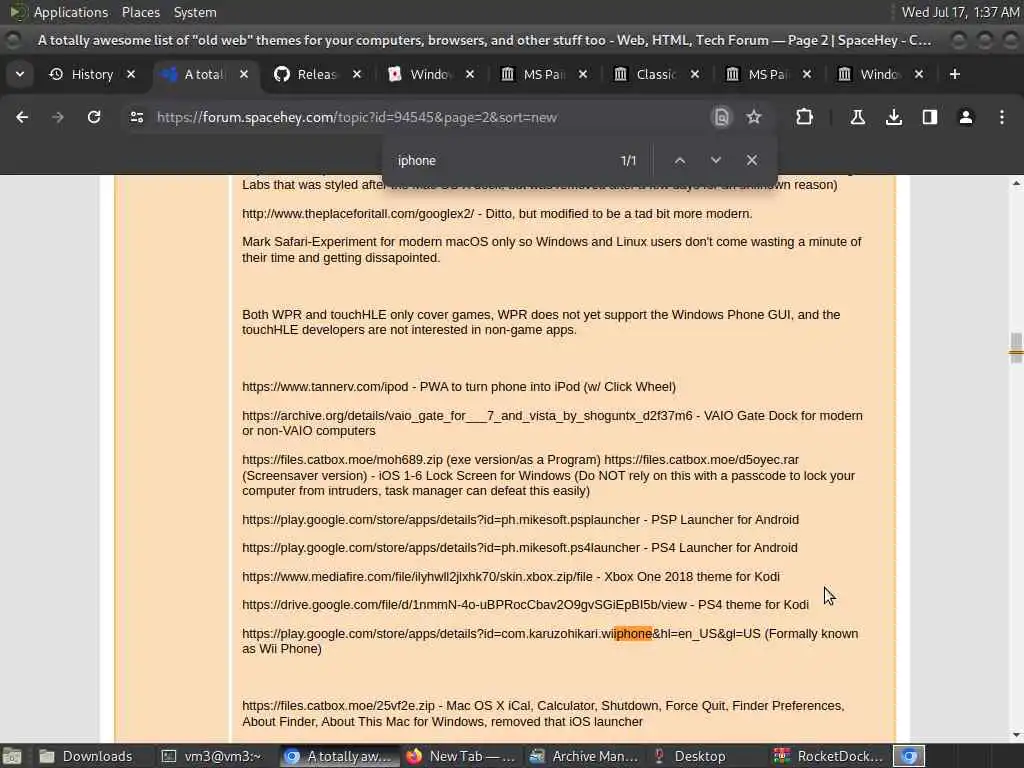Open Downloads window from the taskbar
Viewport: 1024px width, 768px height.
click(x=86, y=756)
